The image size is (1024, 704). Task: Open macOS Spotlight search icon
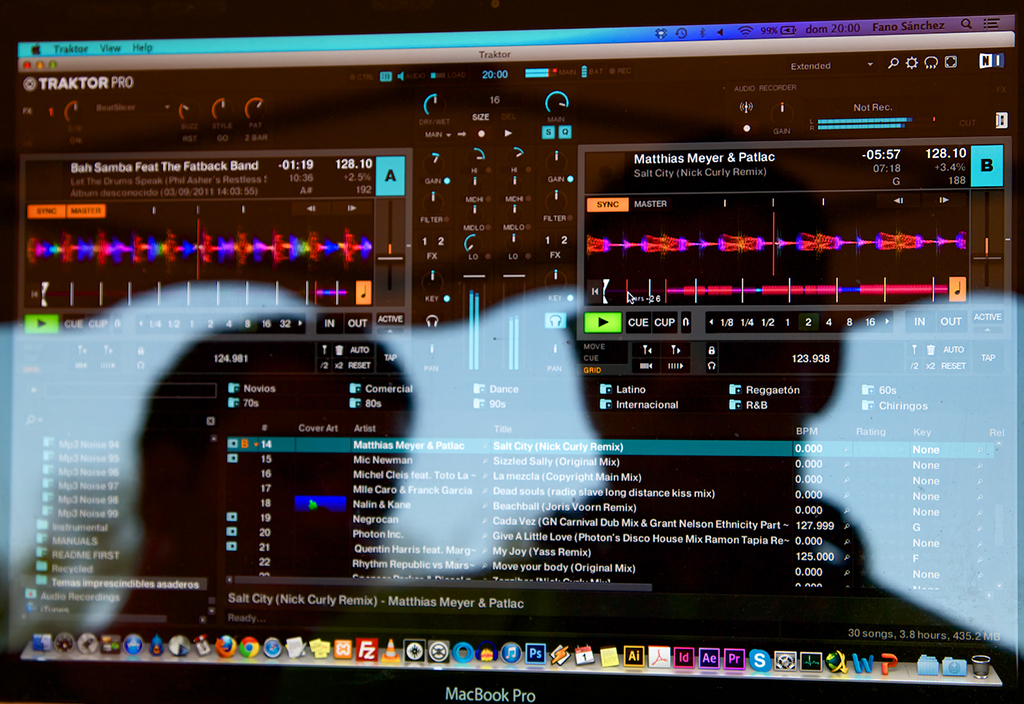coord(966,24)
